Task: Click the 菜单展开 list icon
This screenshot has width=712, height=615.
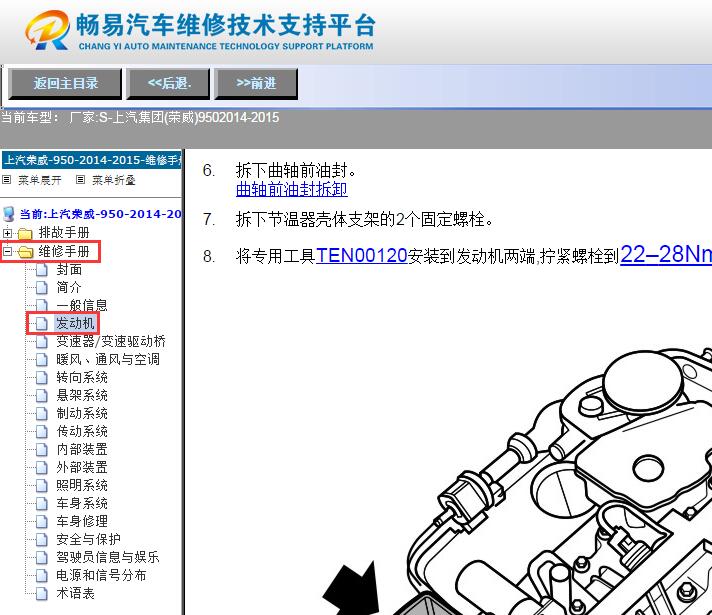Action: click(x=6, y=180)
